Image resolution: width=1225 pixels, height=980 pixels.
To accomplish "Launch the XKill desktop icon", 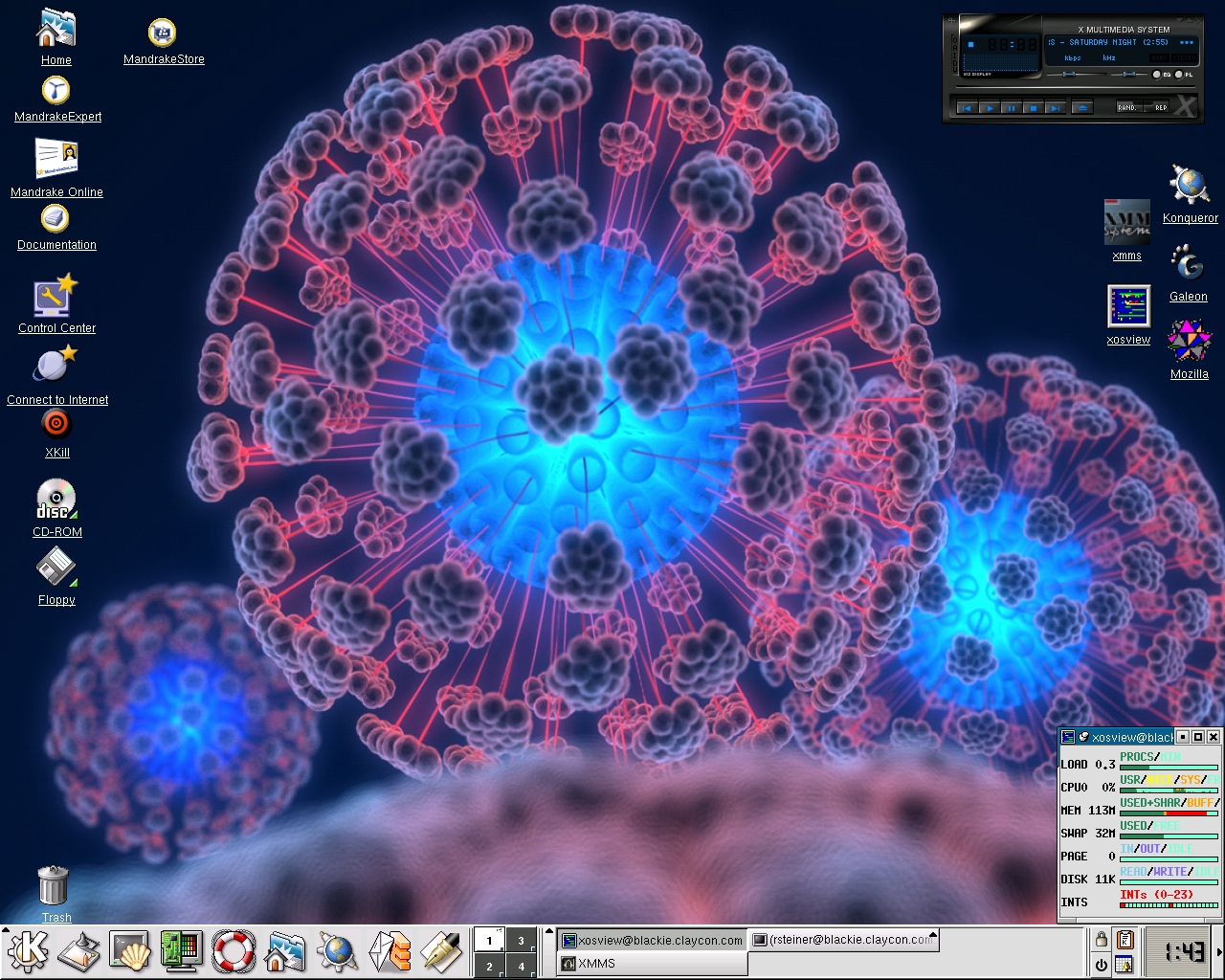I will 56,433.
